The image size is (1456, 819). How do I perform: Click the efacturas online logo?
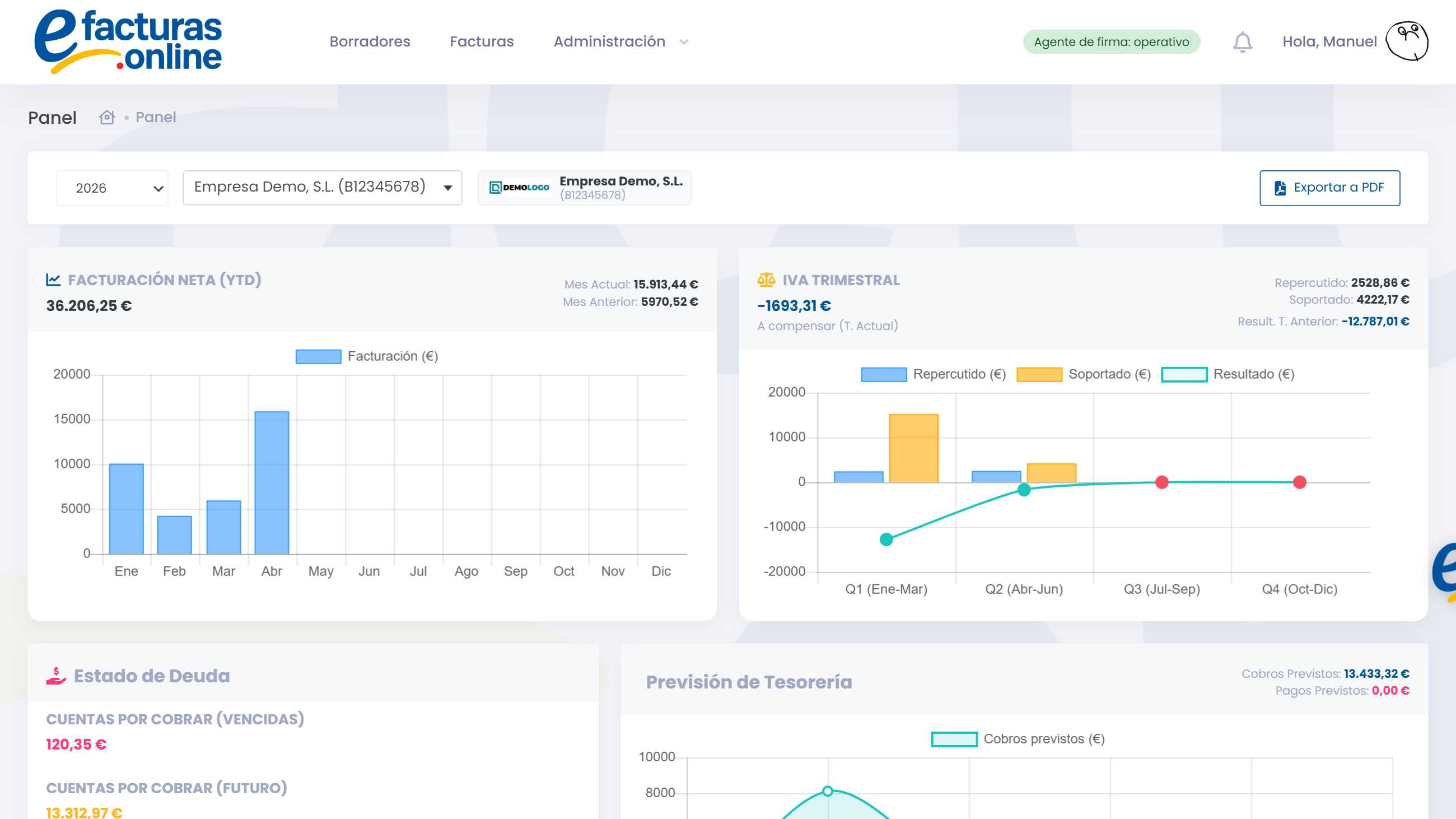(128, 42)
